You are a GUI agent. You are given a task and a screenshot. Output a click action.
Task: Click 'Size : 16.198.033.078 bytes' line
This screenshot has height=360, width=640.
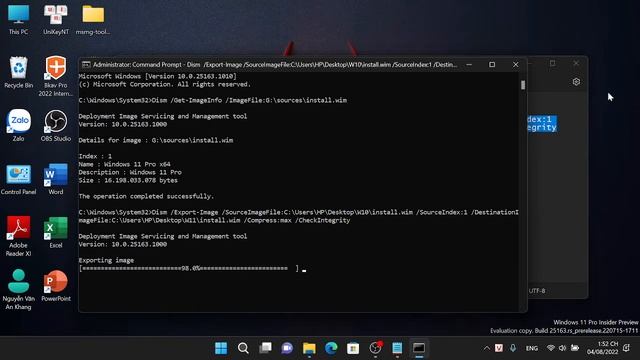[x=128, y=180]
